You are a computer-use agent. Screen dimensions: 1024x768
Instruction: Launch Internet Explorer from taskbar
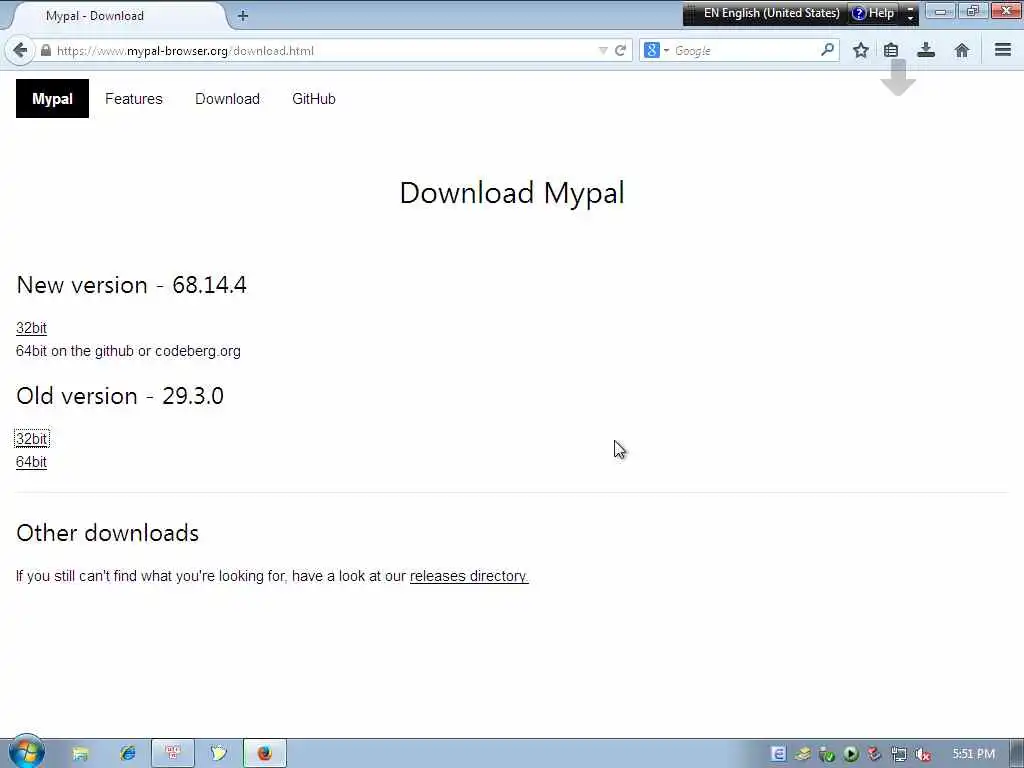[127, 754]
